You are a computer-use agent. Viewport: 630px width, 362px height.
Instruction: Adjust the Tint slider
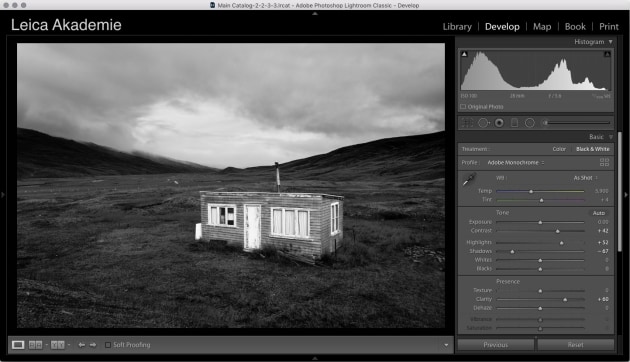[541, 200]
